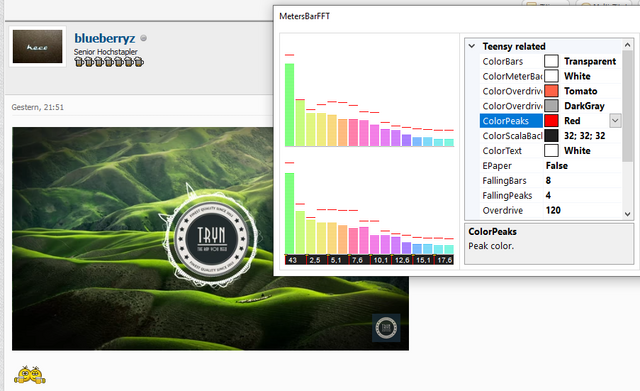The height and width of the screenshot is (391, 640).
Task: Click the Peak color description text
Action: pos(491,246)
